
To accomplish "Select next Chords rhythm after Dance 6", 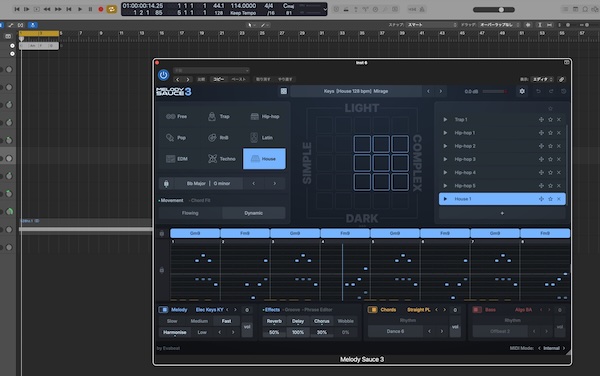I will 442,331.
